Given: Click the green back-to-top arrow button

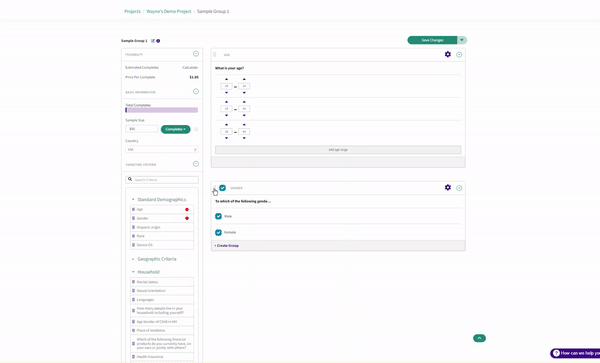Looking at the screenshot, I should (x=479, y=338).
